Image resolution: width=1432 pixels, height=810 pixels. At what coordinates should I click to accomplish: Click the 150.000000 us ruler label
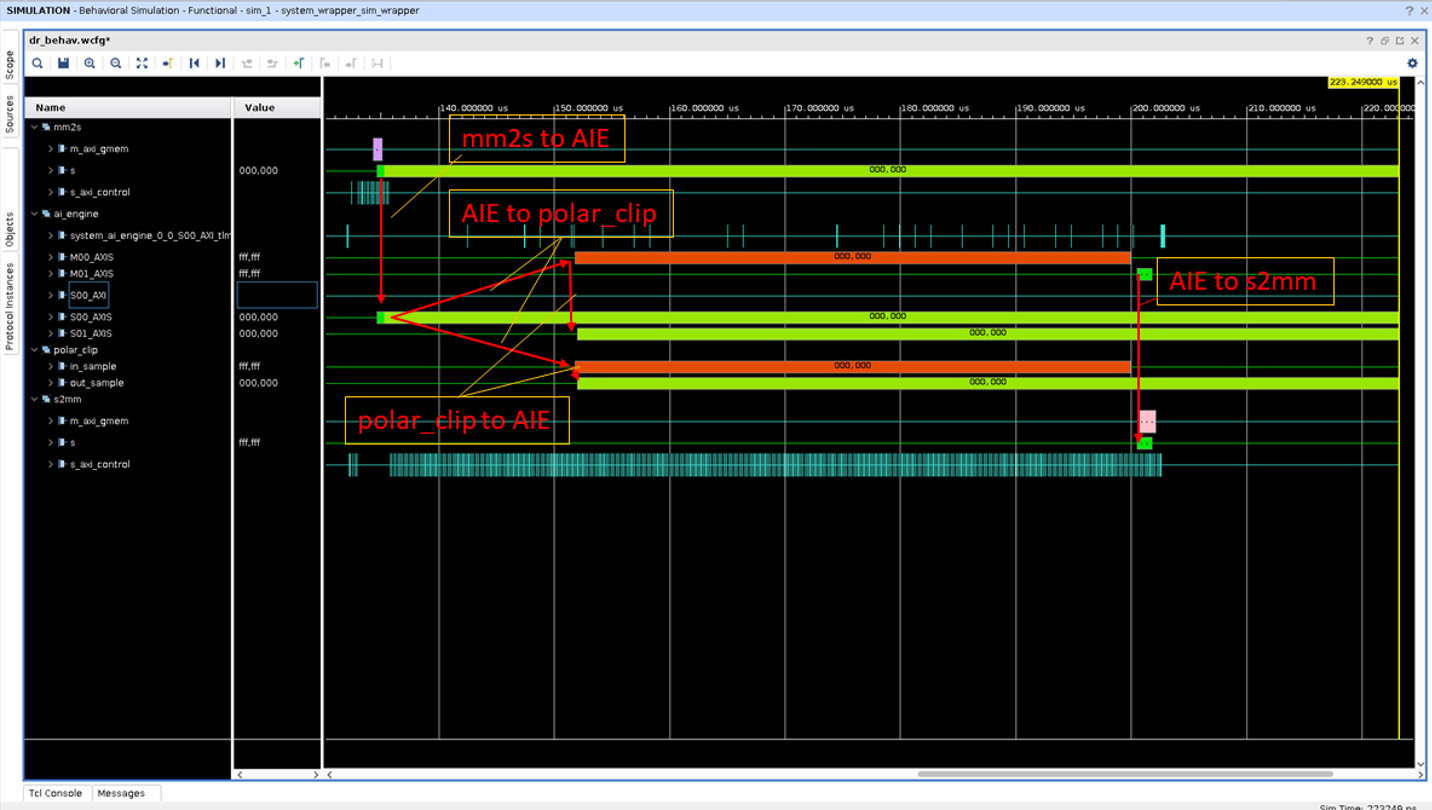pyautogui.click(x=590, y=107)
